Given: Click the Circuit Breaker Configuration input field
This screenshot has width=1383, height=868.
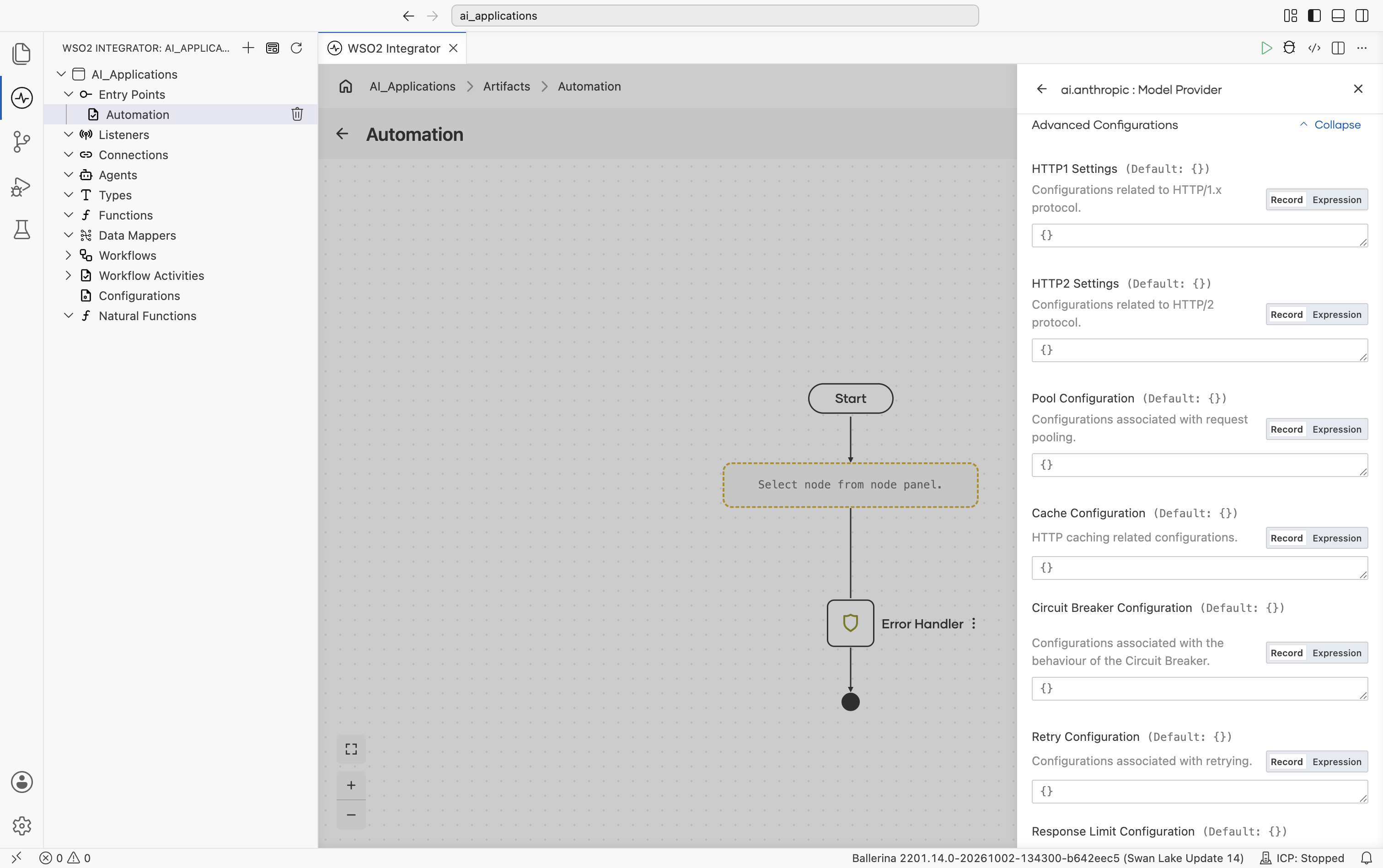Looking at the screenshot, I should (1199, 688).
